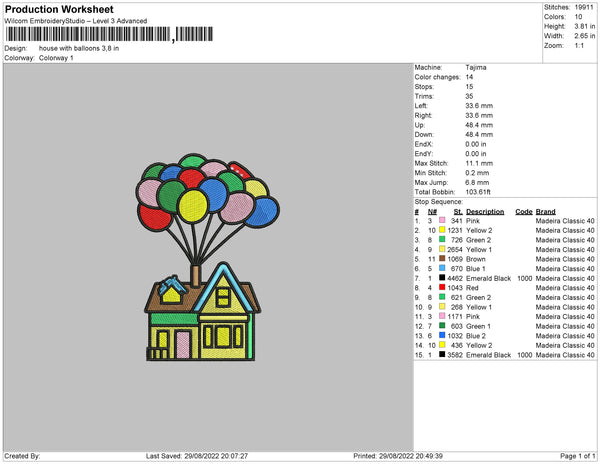Click the 'Brown' description in row 5
The width and height of the screenshot is (600, 464).
point(476,259)
